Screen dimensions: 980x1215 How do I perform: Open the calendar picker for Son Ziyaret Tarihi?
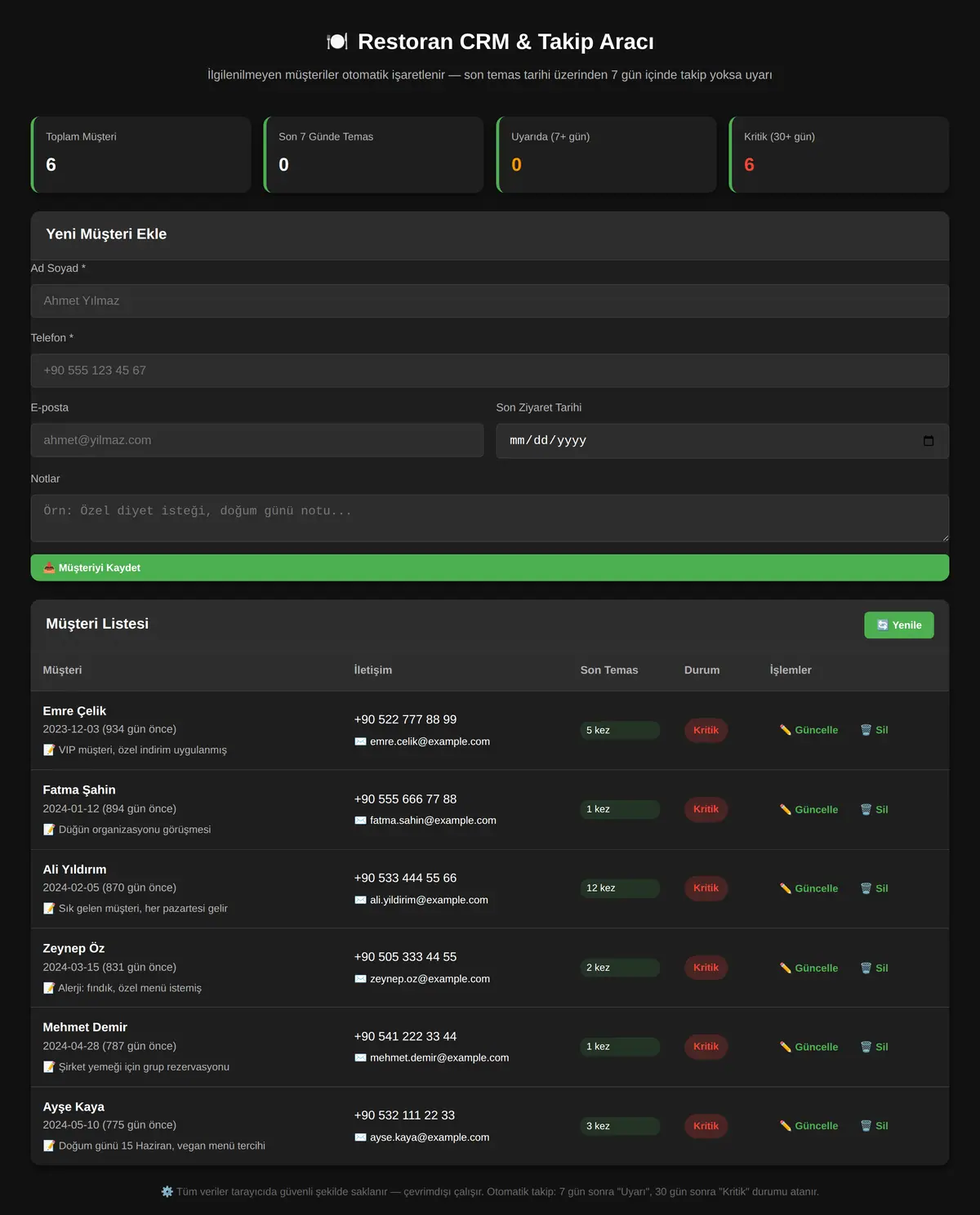pos(928,441)
